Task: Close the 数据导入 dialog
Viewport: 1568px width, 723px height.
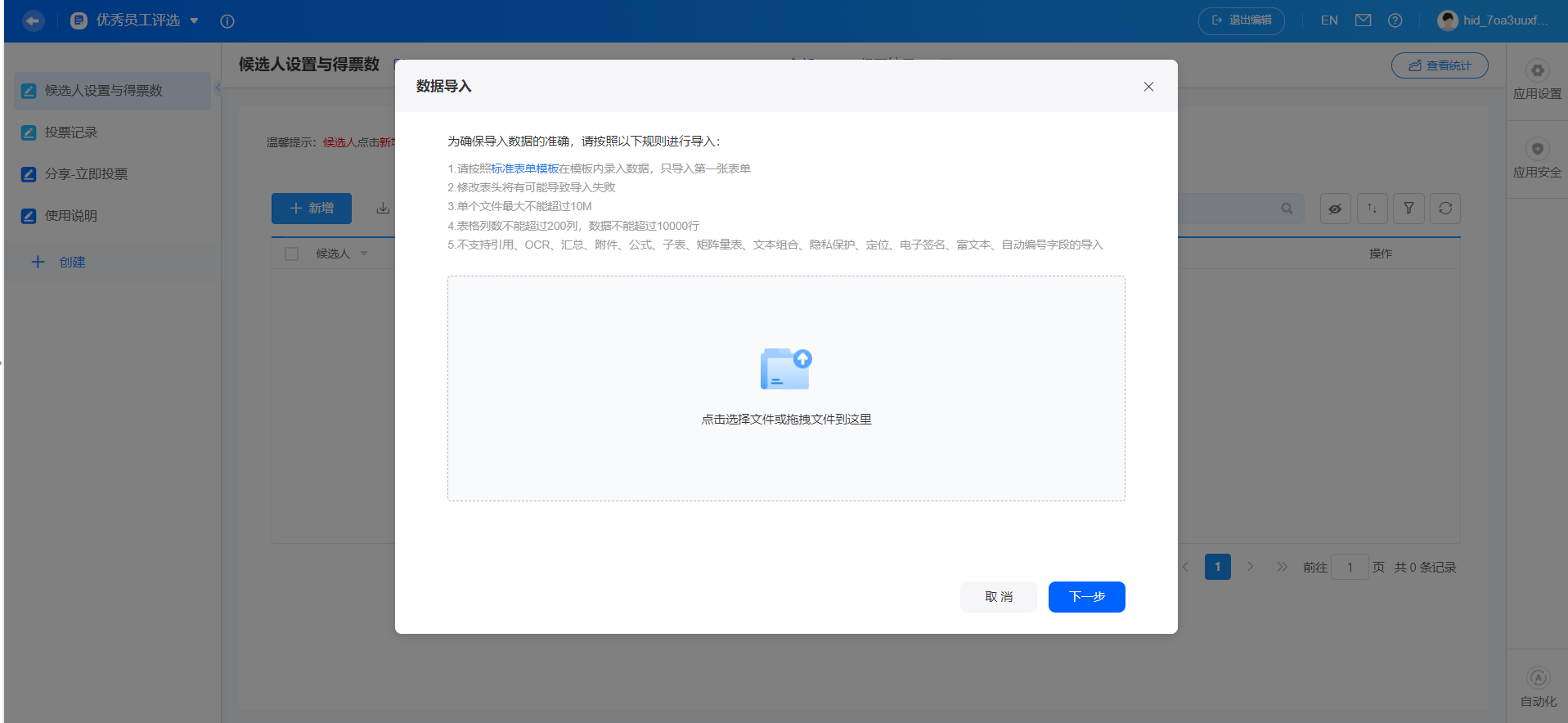Action: [1148, 87]
